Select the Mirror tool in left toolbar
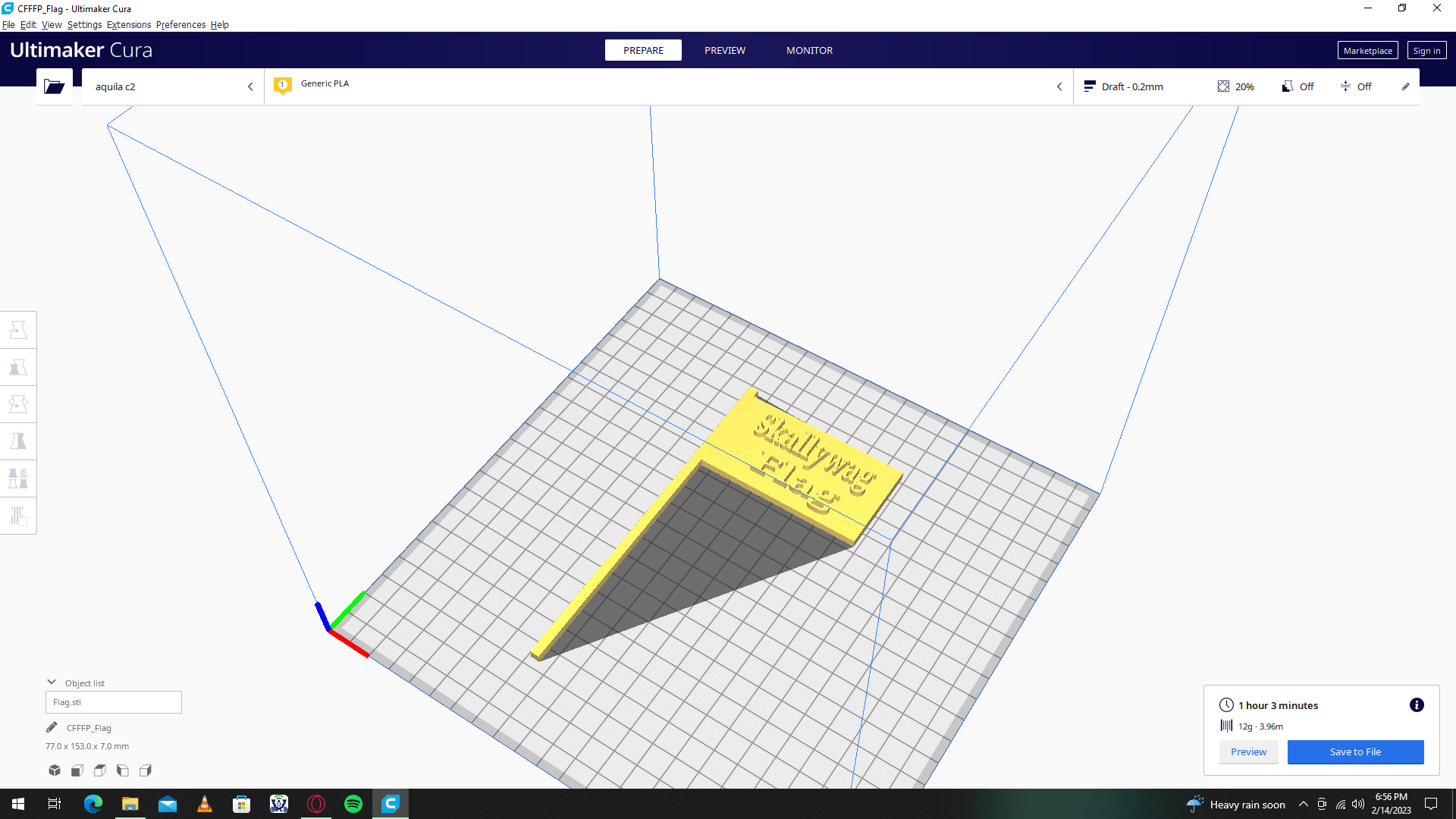Image resolution: width=1456 pixels, height=819 pixels. 18,441
